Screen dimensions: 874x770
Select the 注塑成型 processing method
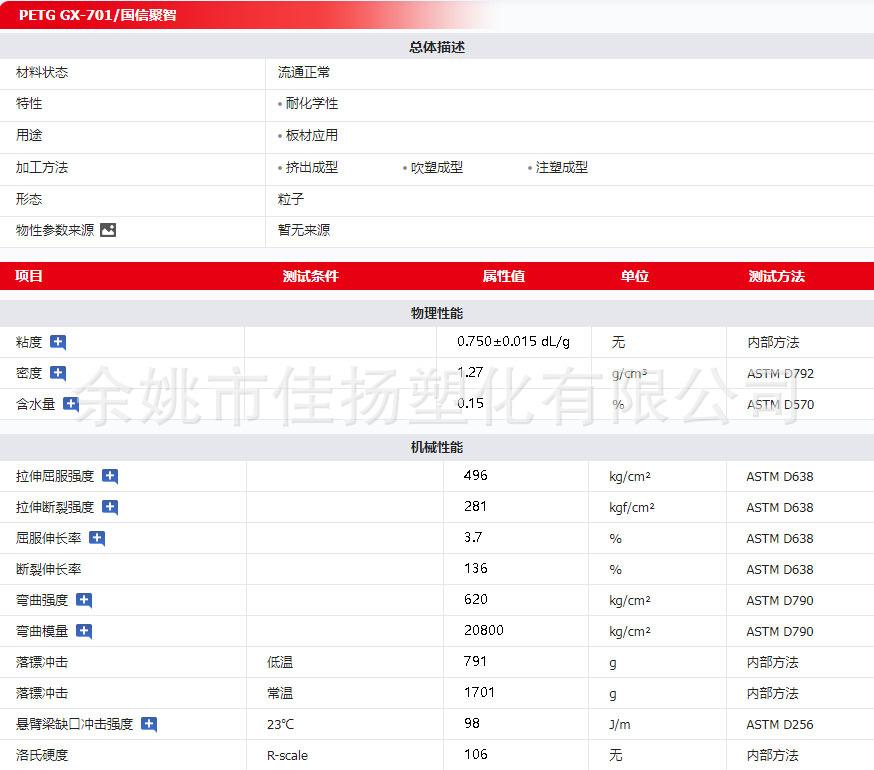point(561,167)
